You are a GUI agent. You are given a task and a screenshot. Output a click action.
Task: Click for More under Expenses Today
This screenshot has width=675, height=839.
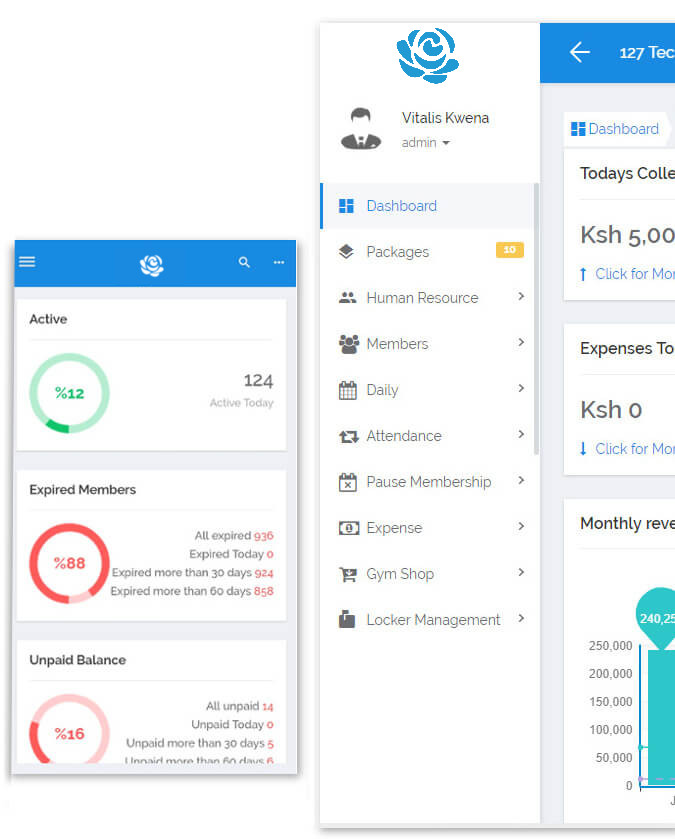(635, 448)
